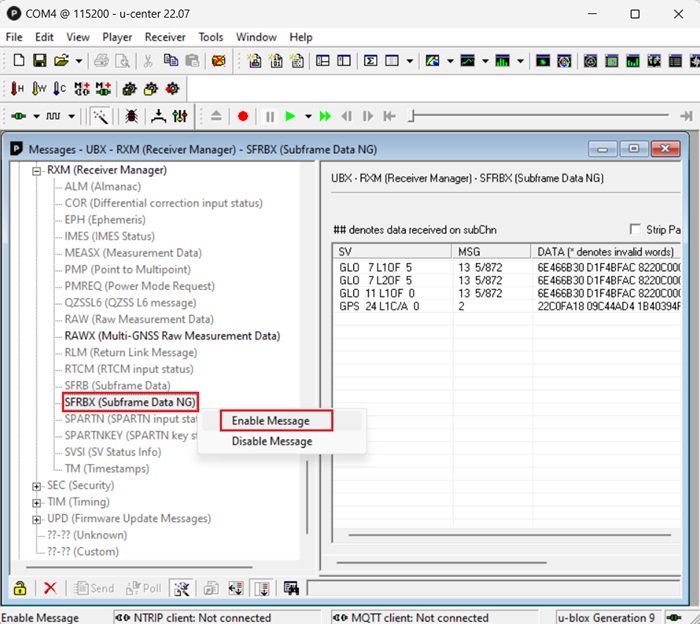
Task: Choose Enable Message in context menu
Action: tap(270, 421)
